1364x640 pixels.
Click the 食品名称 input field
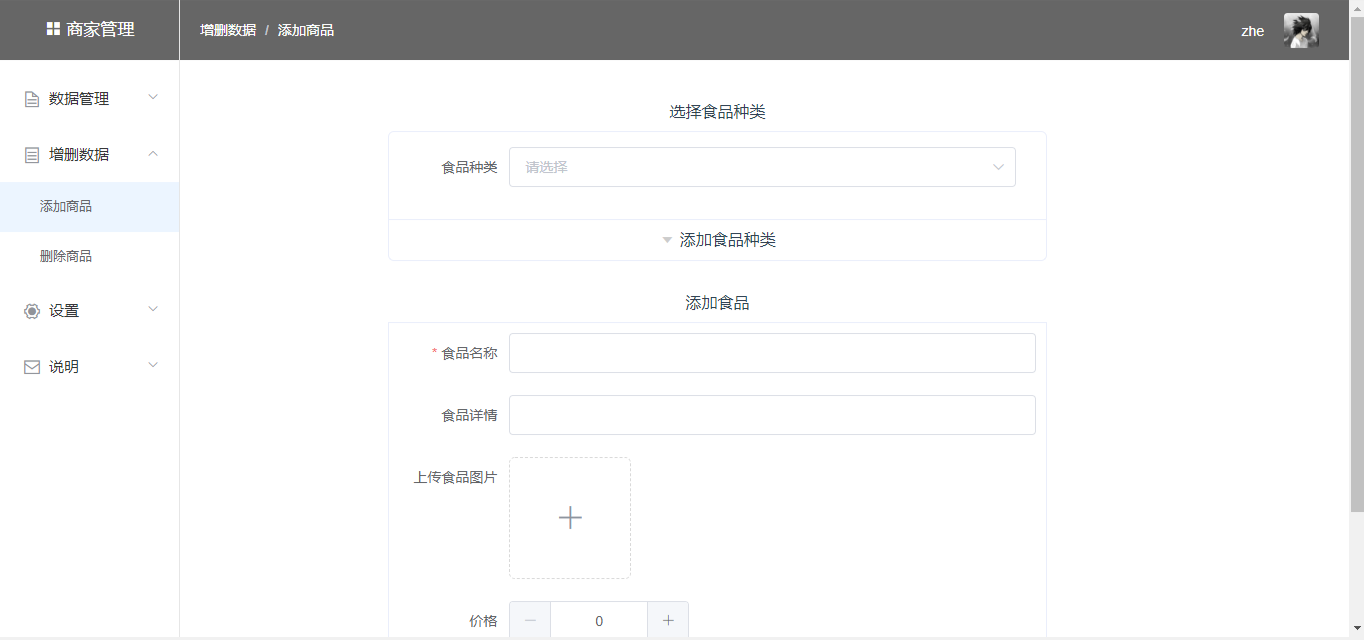coord(772,353)
